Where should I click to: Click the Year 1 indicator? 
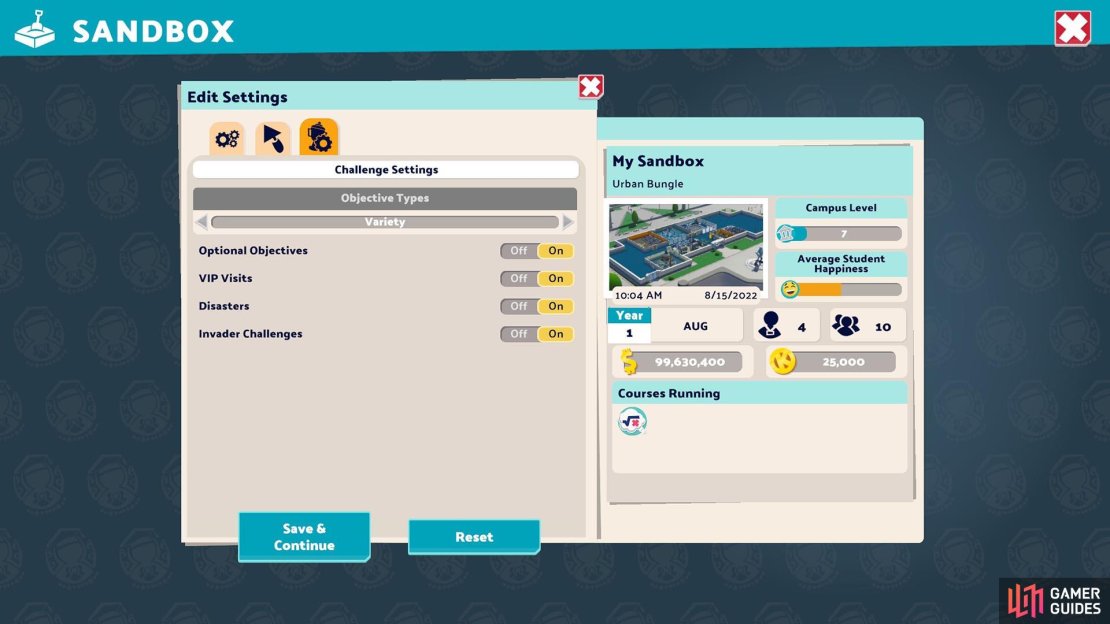click(629, 325)
